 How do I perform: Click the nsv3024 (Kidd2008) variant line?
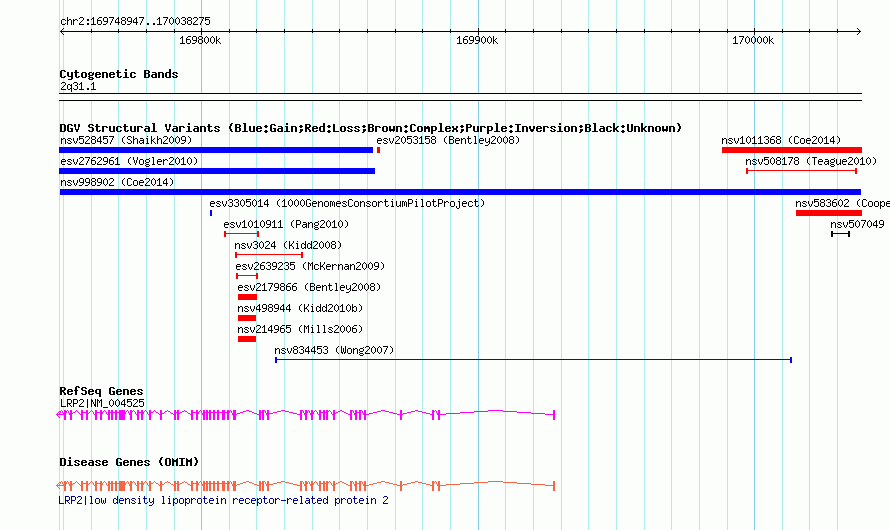click(268, 255)
